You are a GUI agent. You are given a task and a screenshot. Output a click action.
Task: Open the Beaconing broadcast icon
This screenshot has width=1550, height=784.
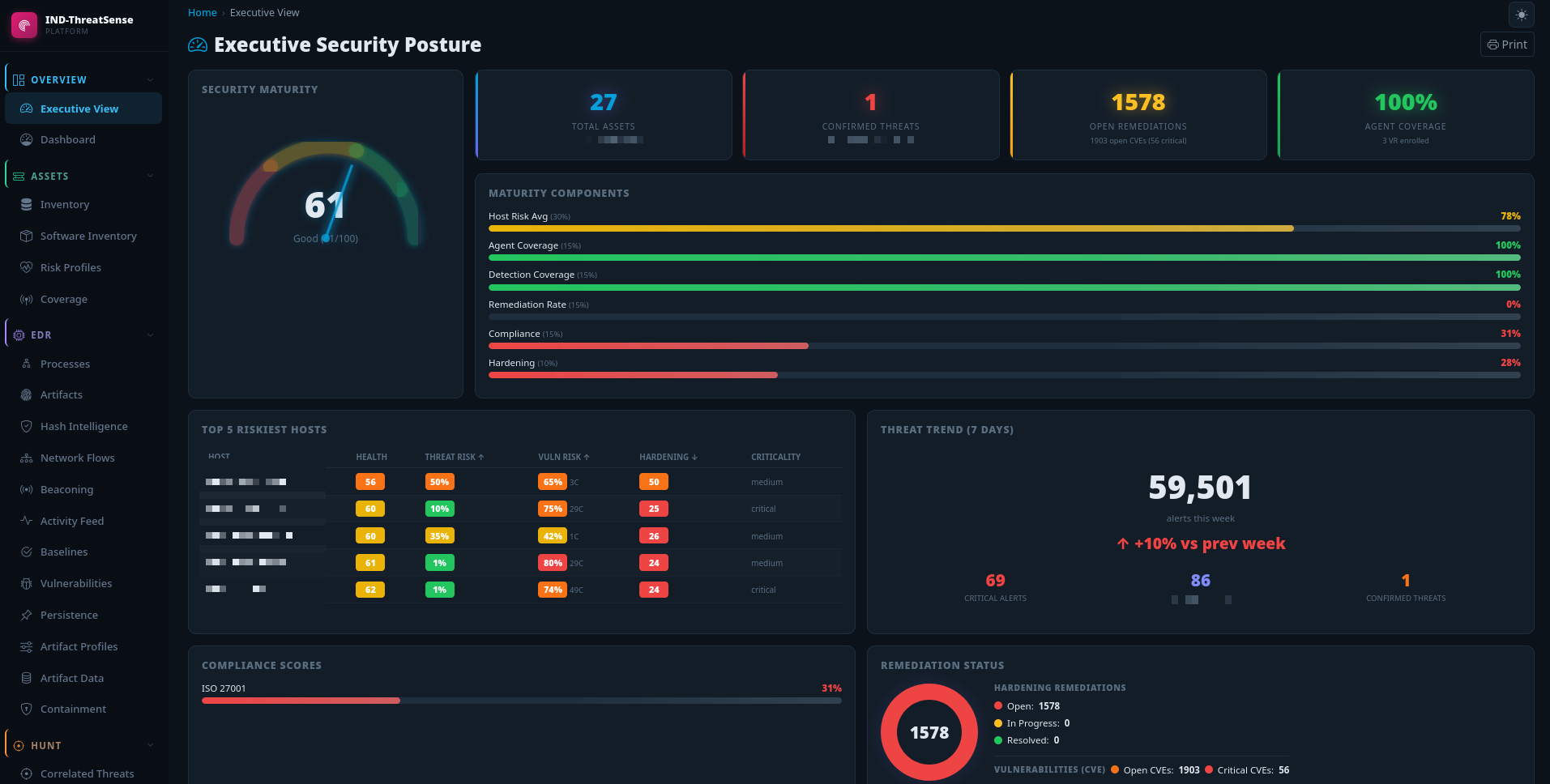[26, 489]
